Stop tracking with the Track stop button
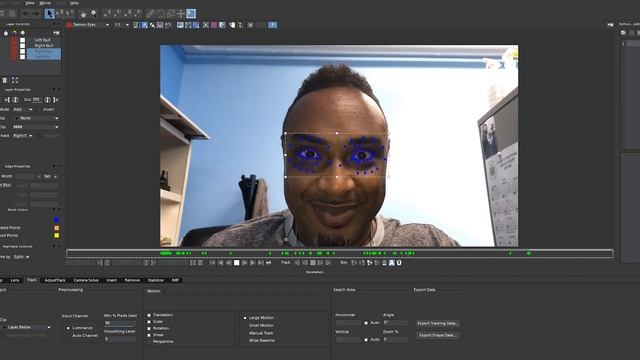Screen dimensions: 640x360 point(313,263)
